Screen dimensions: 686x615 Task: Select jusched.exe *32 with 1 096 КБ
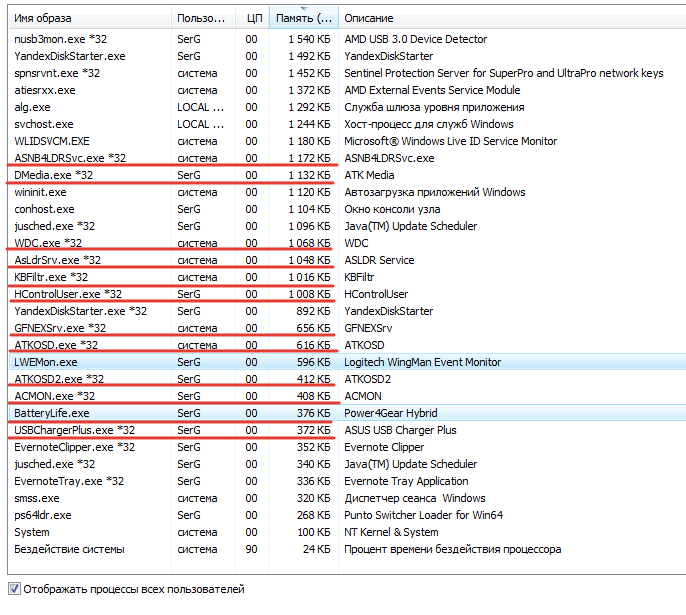[54, 226]
